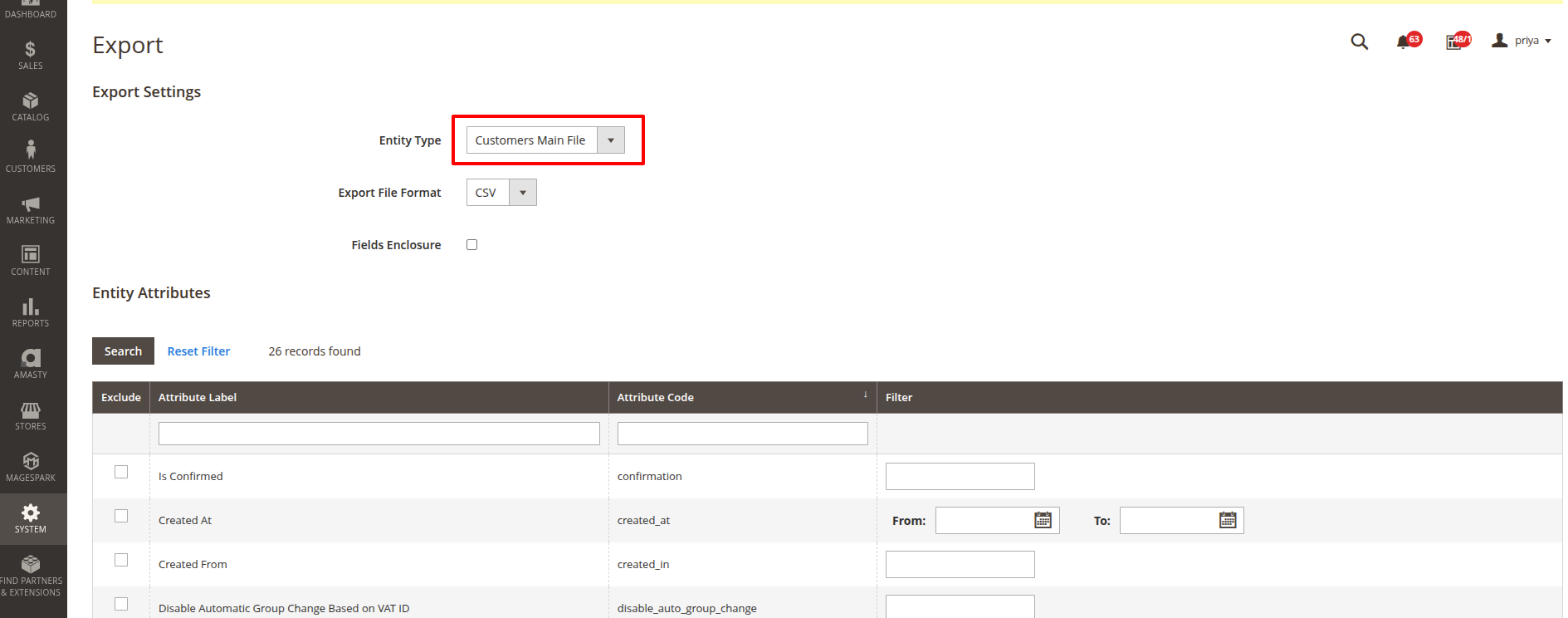Viewport: 1568px width, 618px height.
Task: Click the Reset Filter link
Action: [198, 351]
